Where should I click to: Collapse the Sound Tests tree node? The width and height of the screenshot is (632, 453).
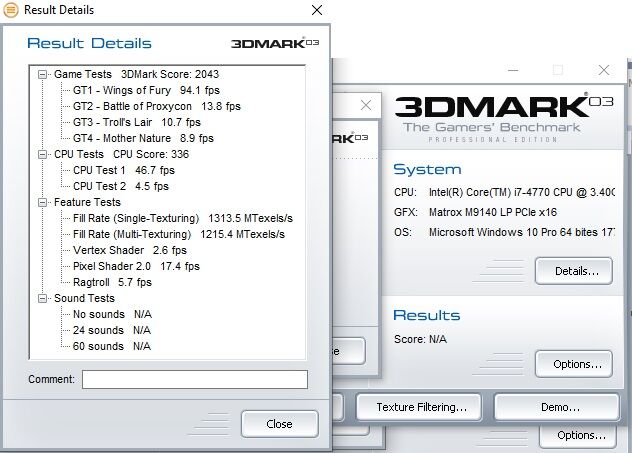(42, 298)
